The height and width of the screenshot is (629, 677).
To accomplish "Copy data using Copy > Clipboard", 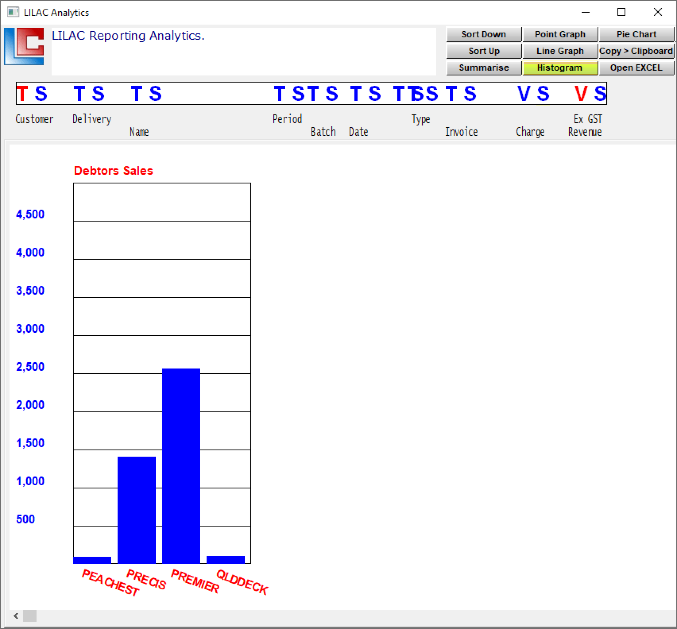I will click(x=636, y=51).
